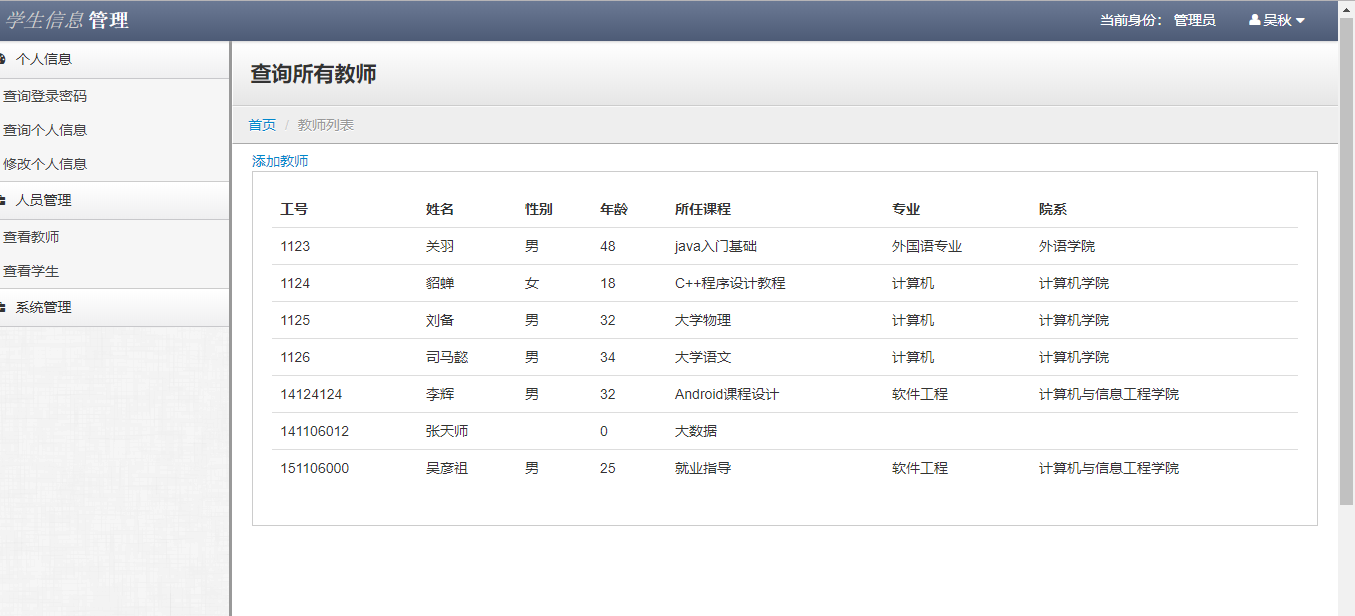This screenshot has height=616, width=1355.
Task: Open the 吴秋 user dropdown menu
Action: (1277, 20)
